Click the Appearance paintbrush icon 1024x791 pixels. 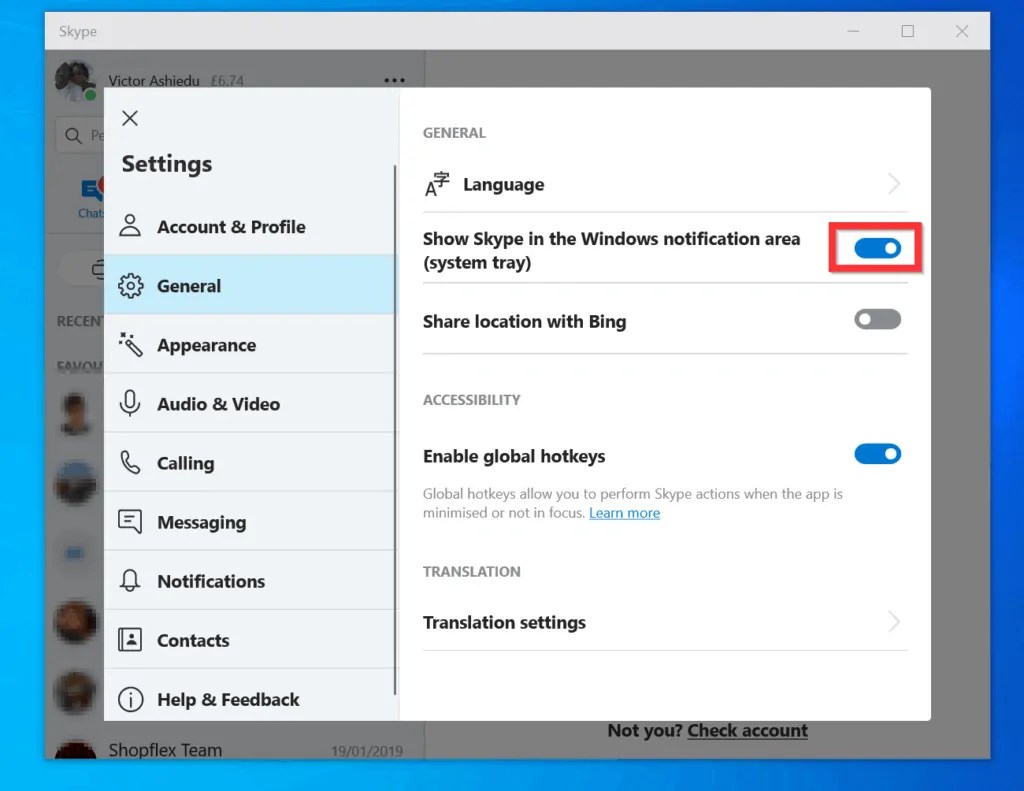[130, 344]
